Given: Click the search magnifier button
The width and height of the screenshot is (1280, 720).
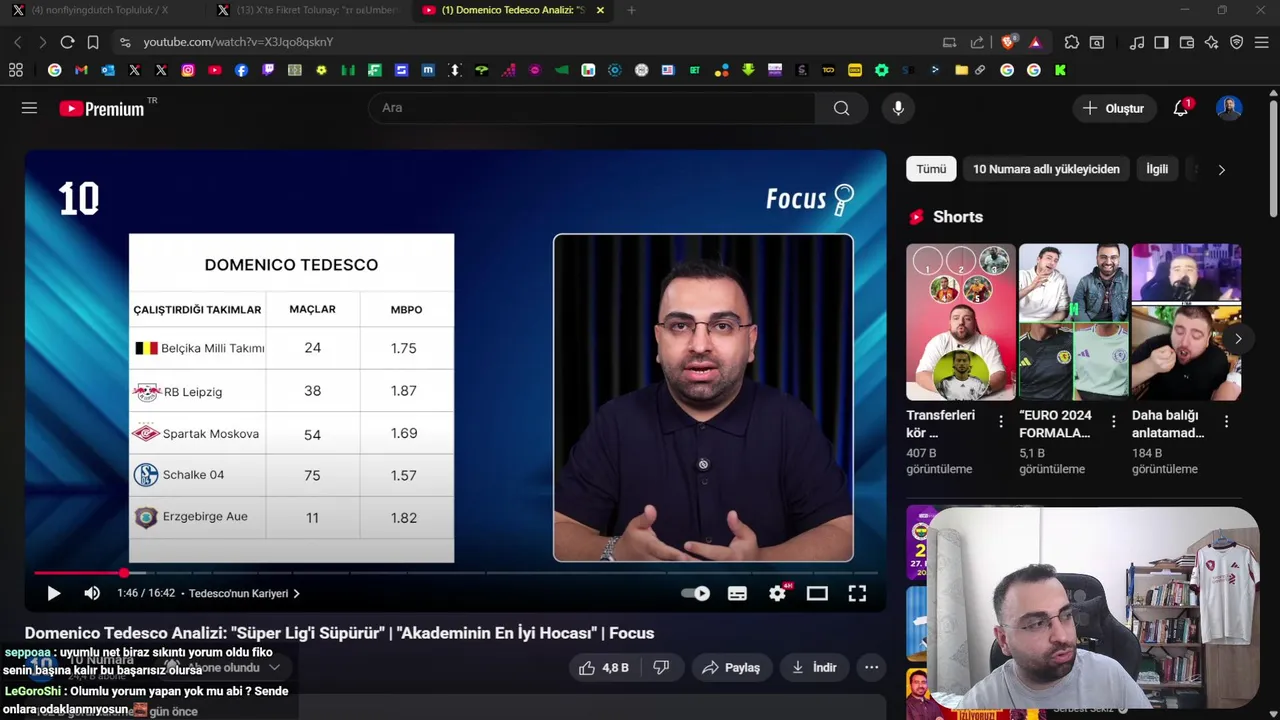Looking at the screenshot, I should point(841,108).
